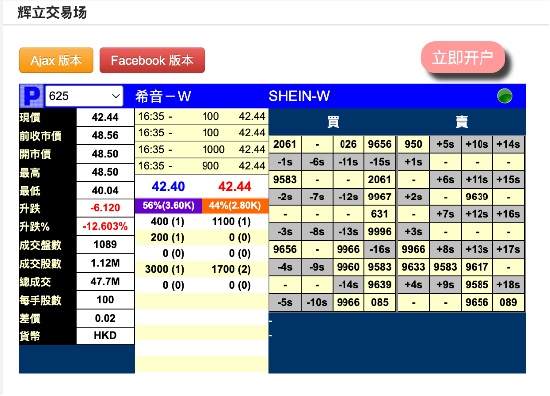Viewport: 550px width, 396px height.
Task: Select broker cell -16s
Action: 380,249
